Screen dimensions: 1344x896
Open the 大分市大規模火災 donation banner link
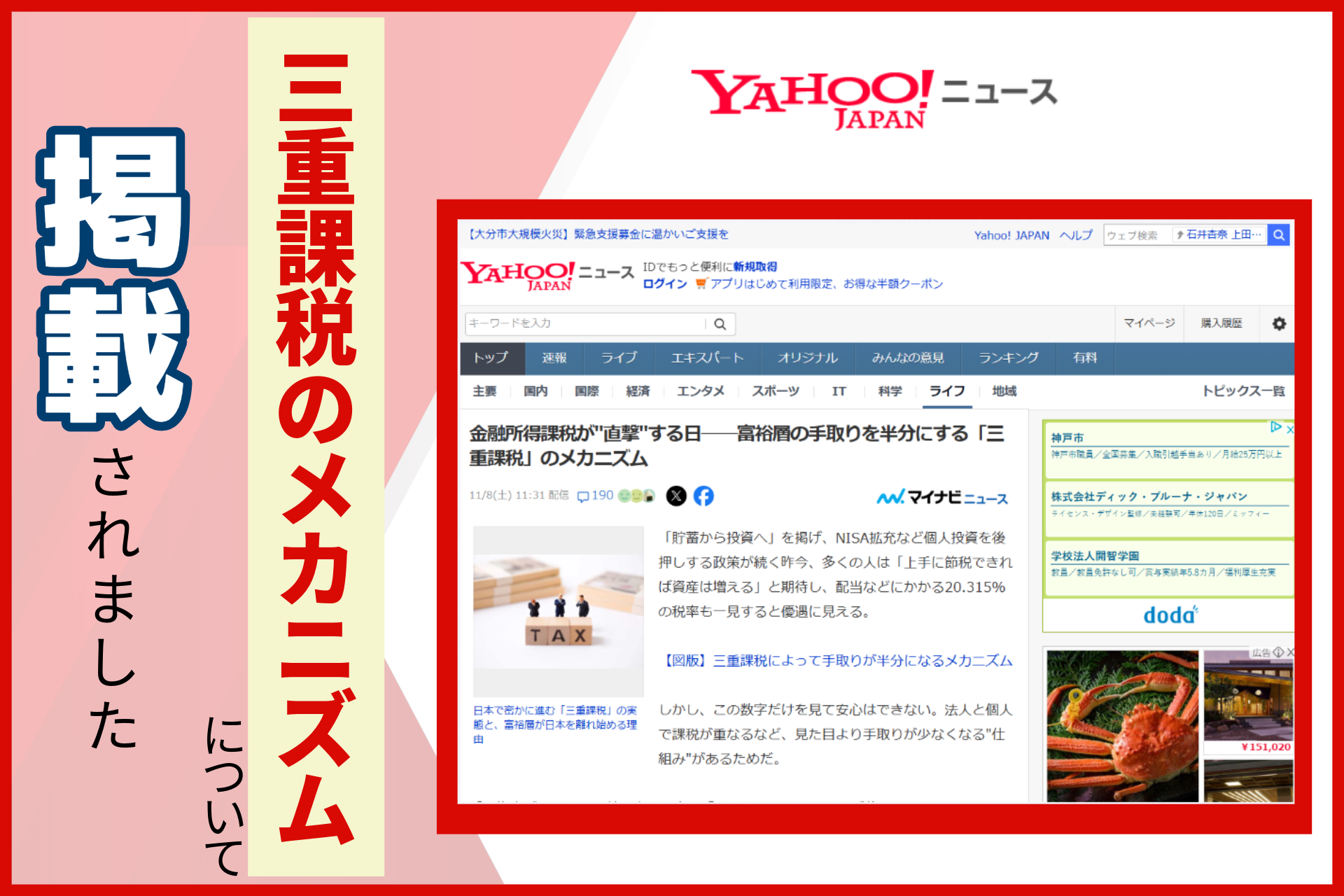[x=597, y=234]
